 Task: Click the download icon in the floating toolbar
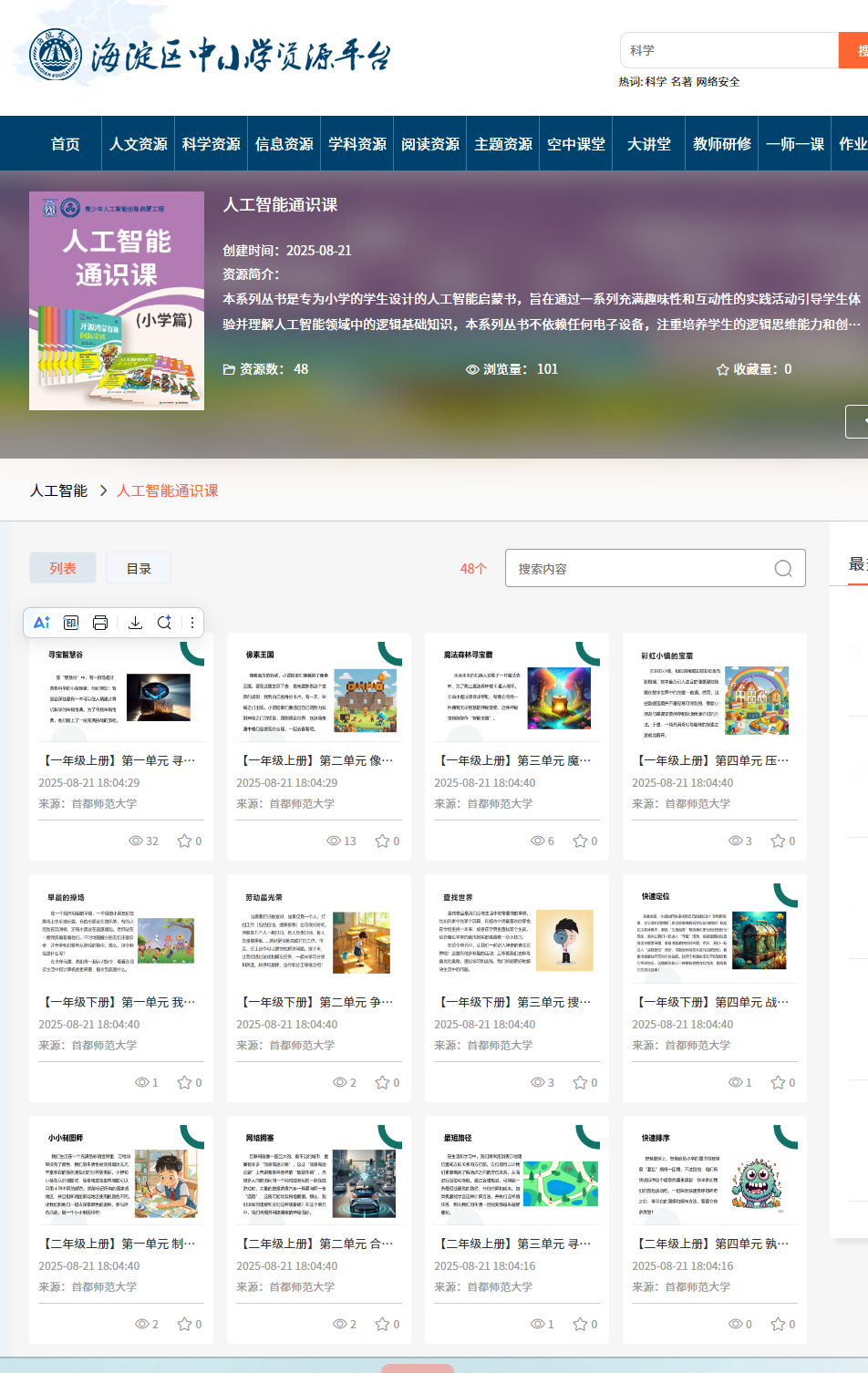136,623
